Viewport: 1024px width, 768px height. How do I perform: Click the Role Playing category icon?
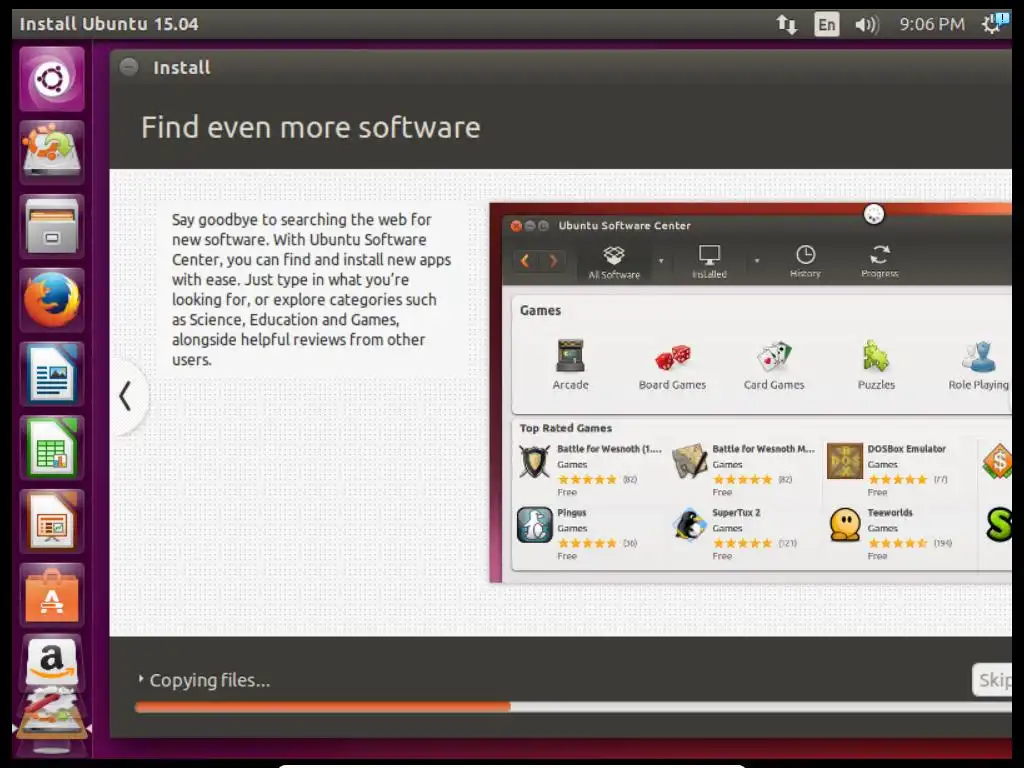(x=979, y=357)
